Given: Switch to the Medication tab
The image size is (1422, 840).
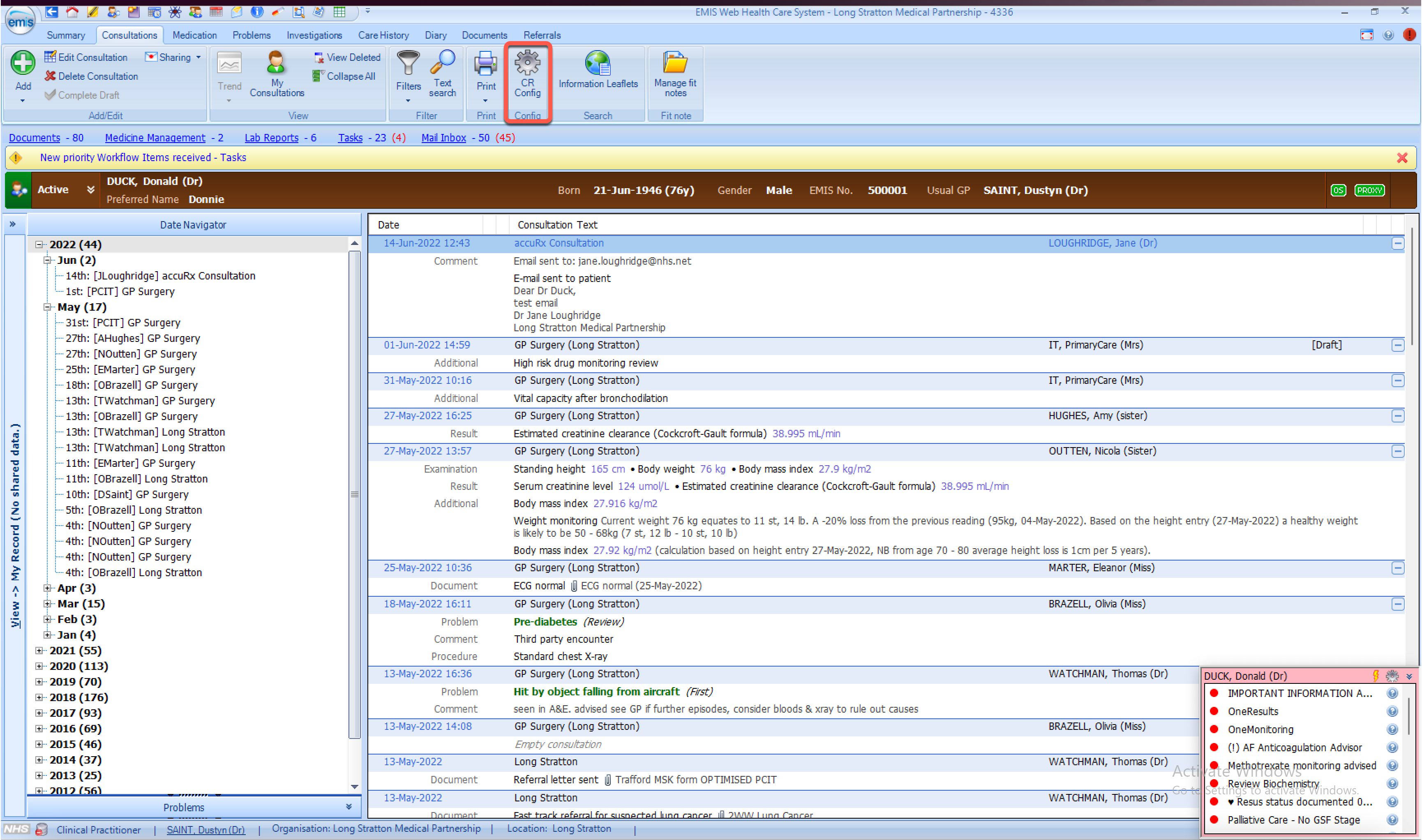Looking at the screenshot, I should [194, 35].
